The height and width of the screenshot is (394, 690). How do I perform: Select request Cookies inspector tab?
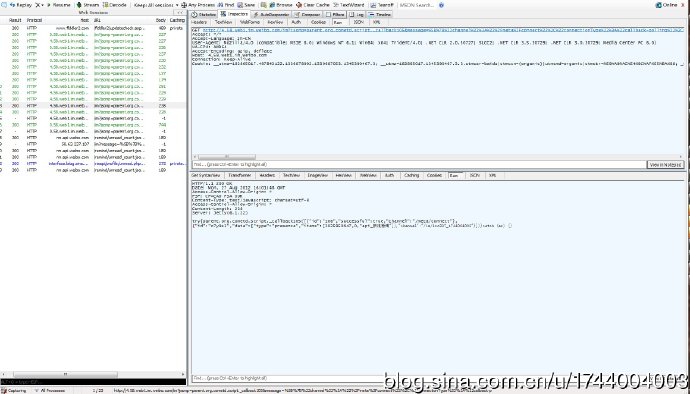tap(318, 22)
